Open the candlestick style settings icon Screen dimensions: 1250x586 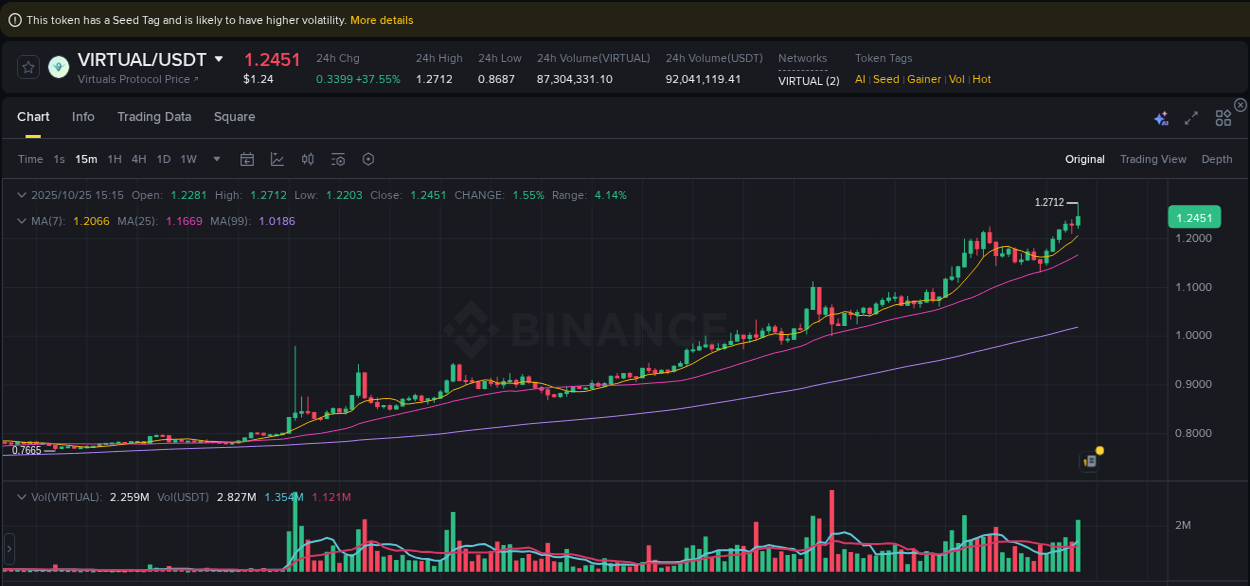click(308, 159)
